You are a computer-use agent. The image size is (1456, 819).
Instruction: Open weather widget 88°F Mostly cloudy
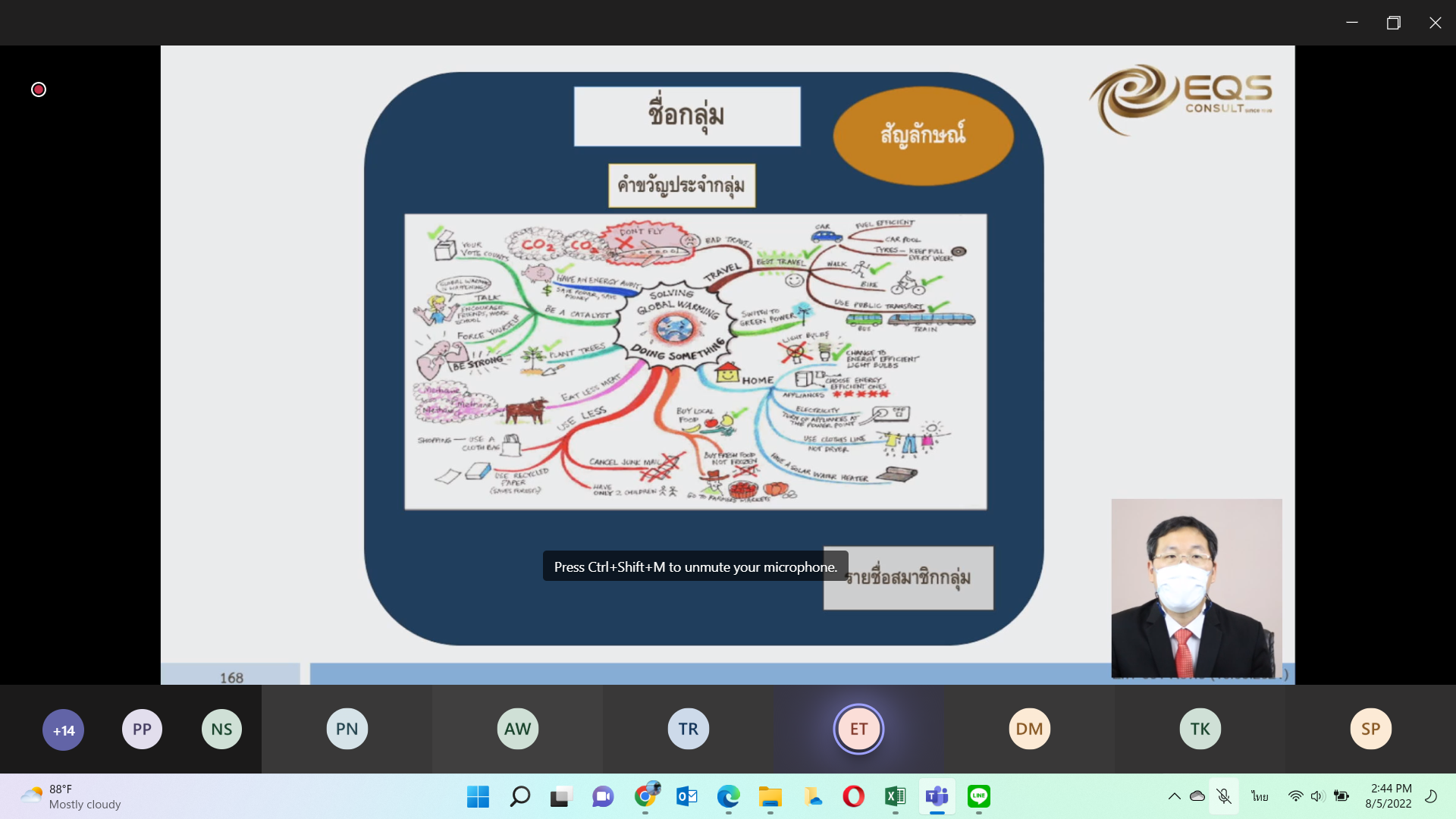(71, 796)
